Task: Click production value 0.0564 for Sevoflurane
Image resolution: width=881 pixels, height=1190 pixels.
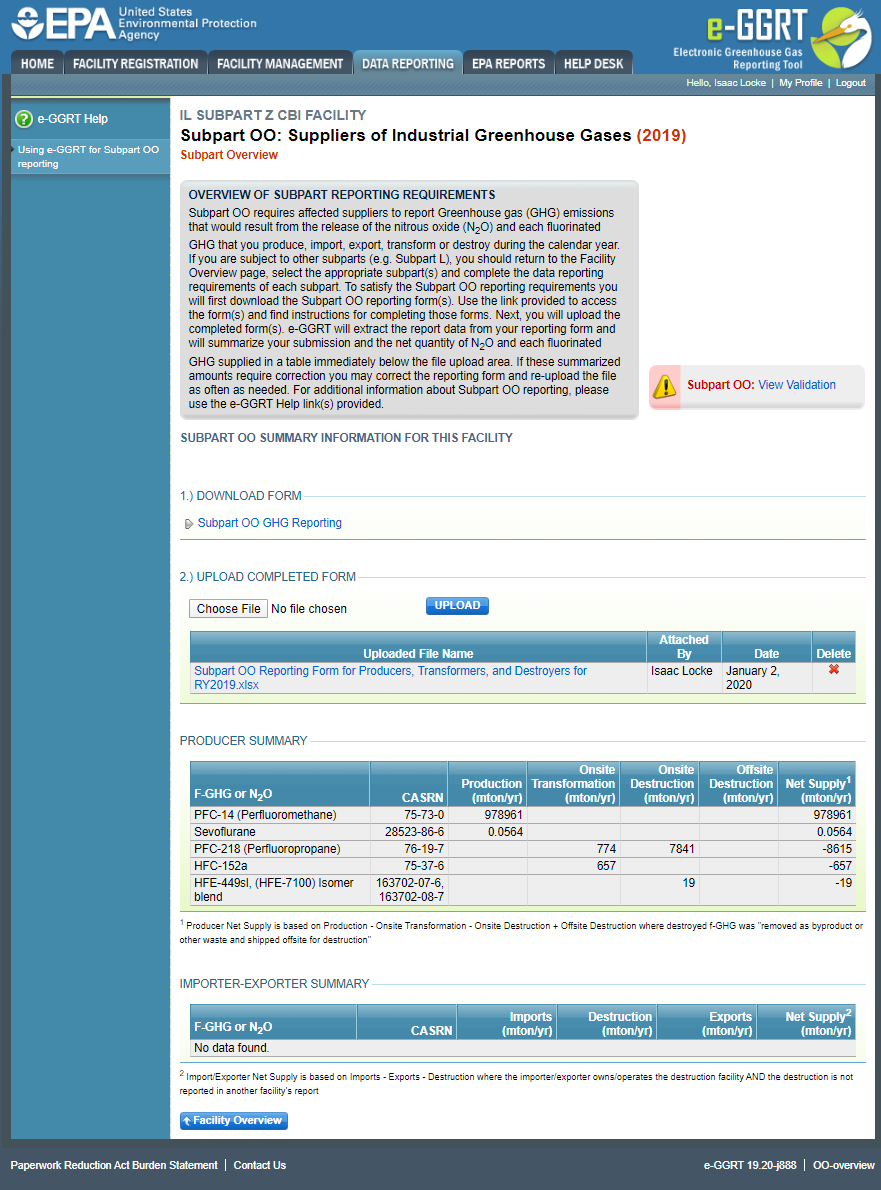Action: [505, 832]
